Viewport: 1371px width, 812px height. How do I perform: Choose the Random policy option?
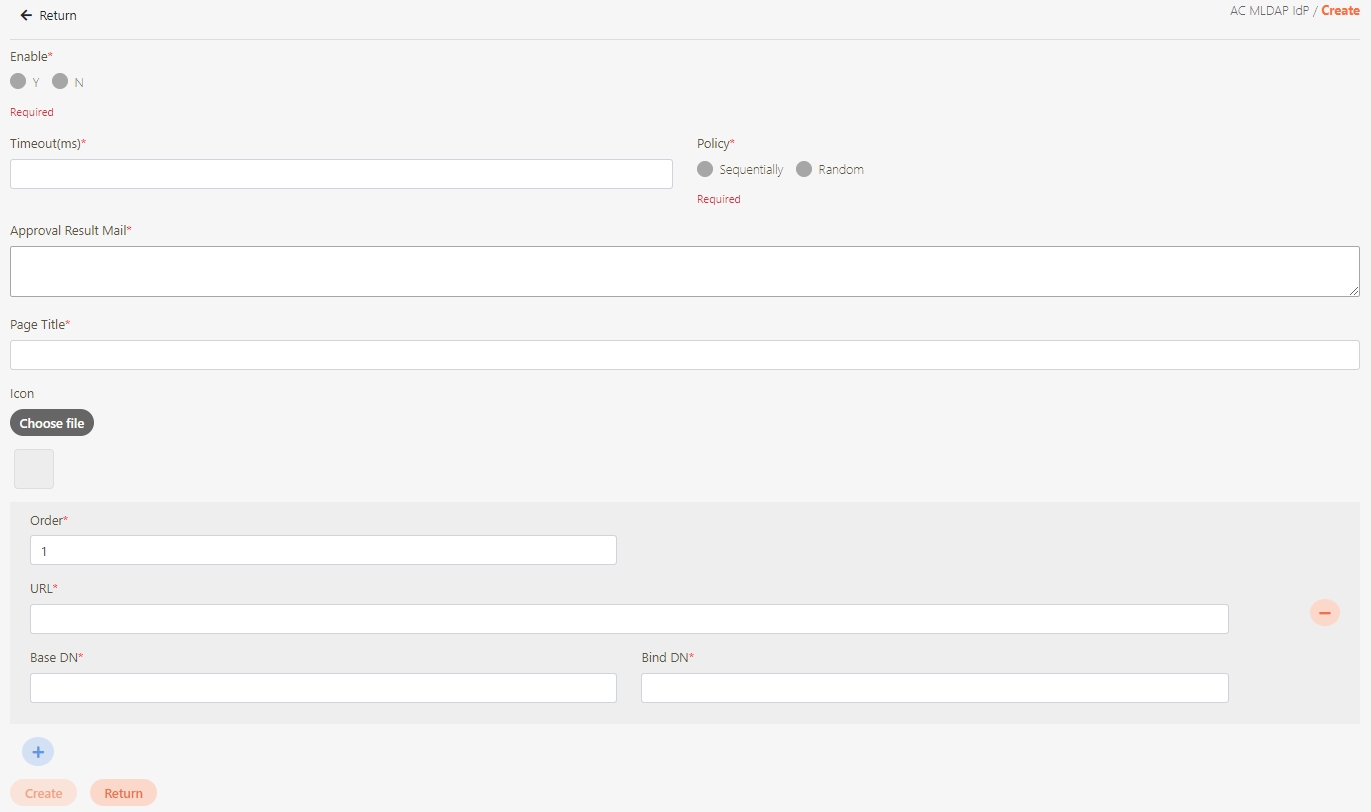[804, 169]
